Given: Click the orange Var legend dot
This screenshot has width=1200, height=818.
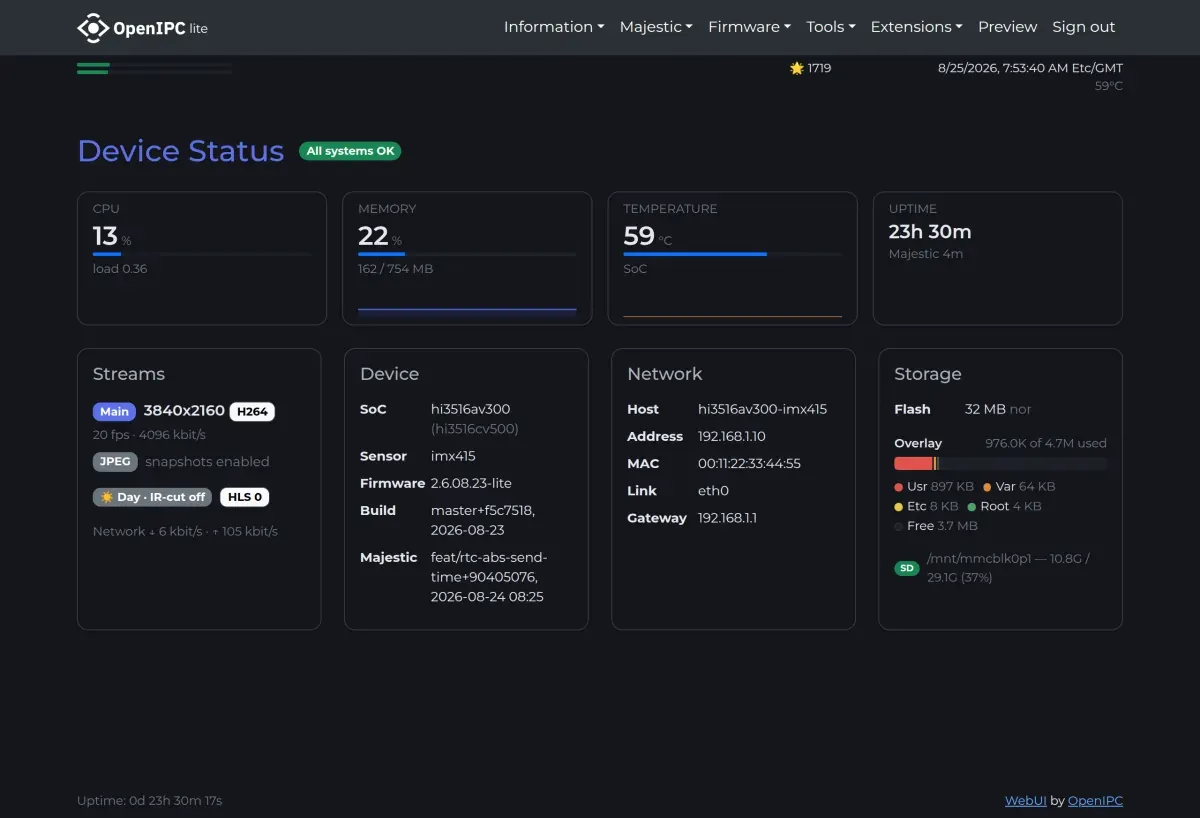Looking at the screenshot, I should (x=987, y=487).
